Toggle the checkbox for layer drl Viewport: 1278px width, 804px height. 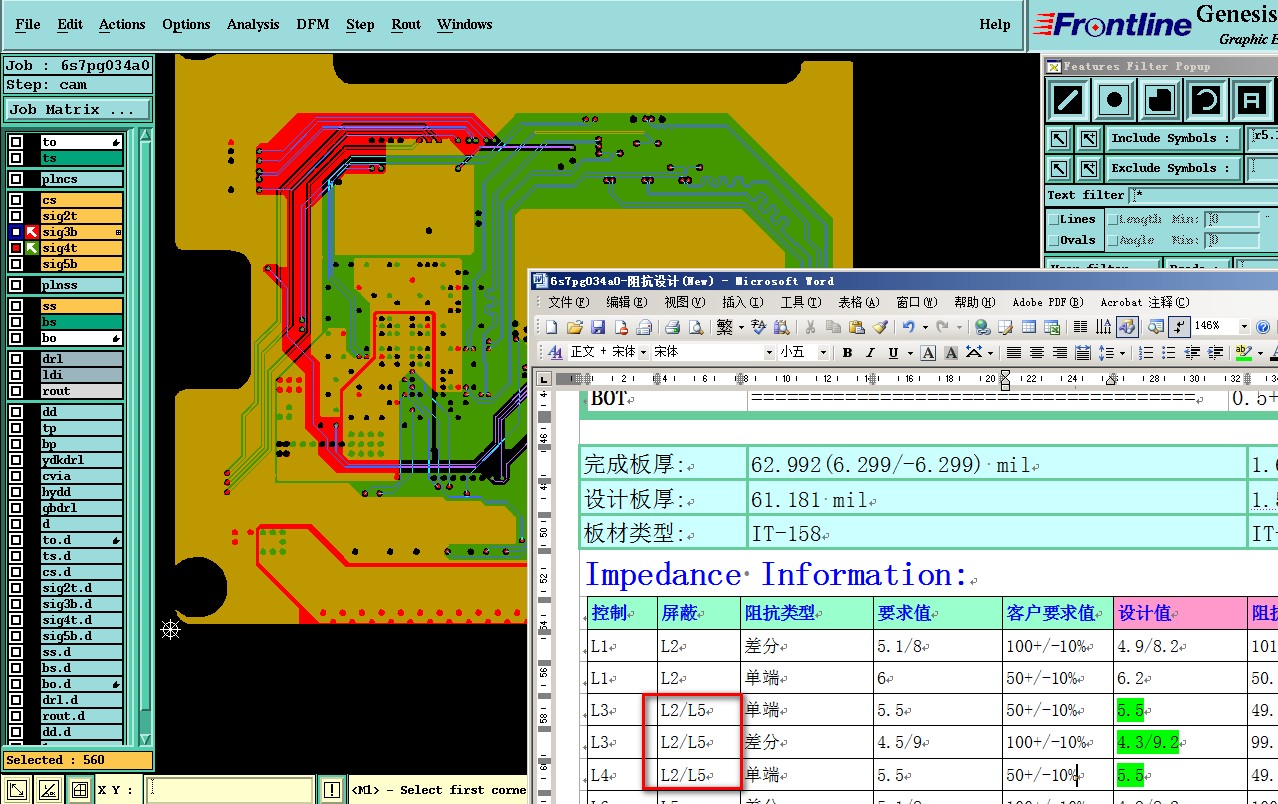(x=16, y=359)
